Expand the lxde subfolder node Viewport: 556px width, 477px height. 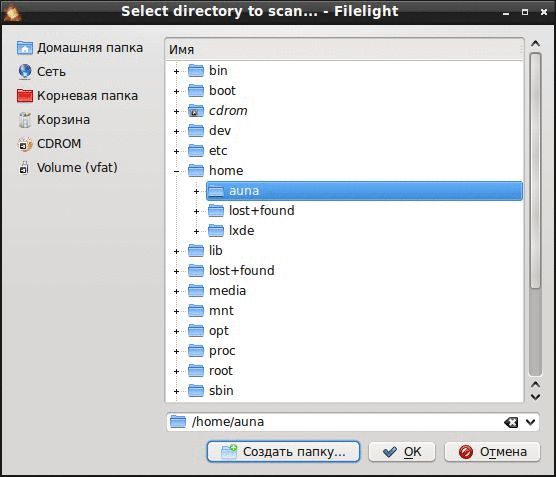(x=196, y=232)
